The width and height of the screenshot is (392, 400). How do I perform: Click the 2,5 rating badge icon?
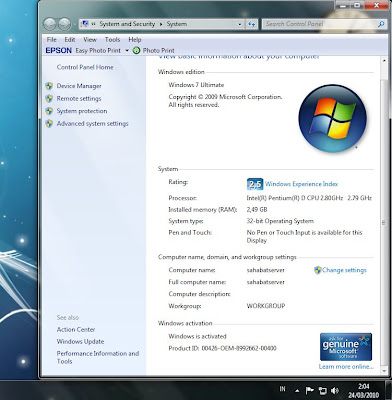(255, 184)
